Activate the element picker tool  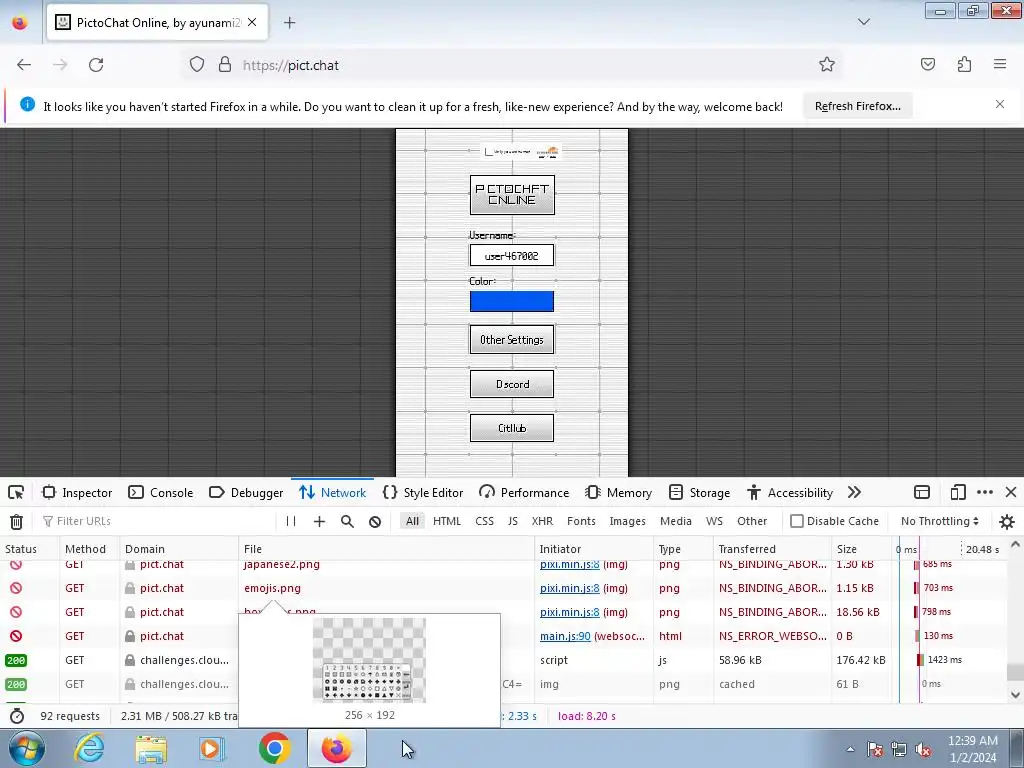[16, 492]
